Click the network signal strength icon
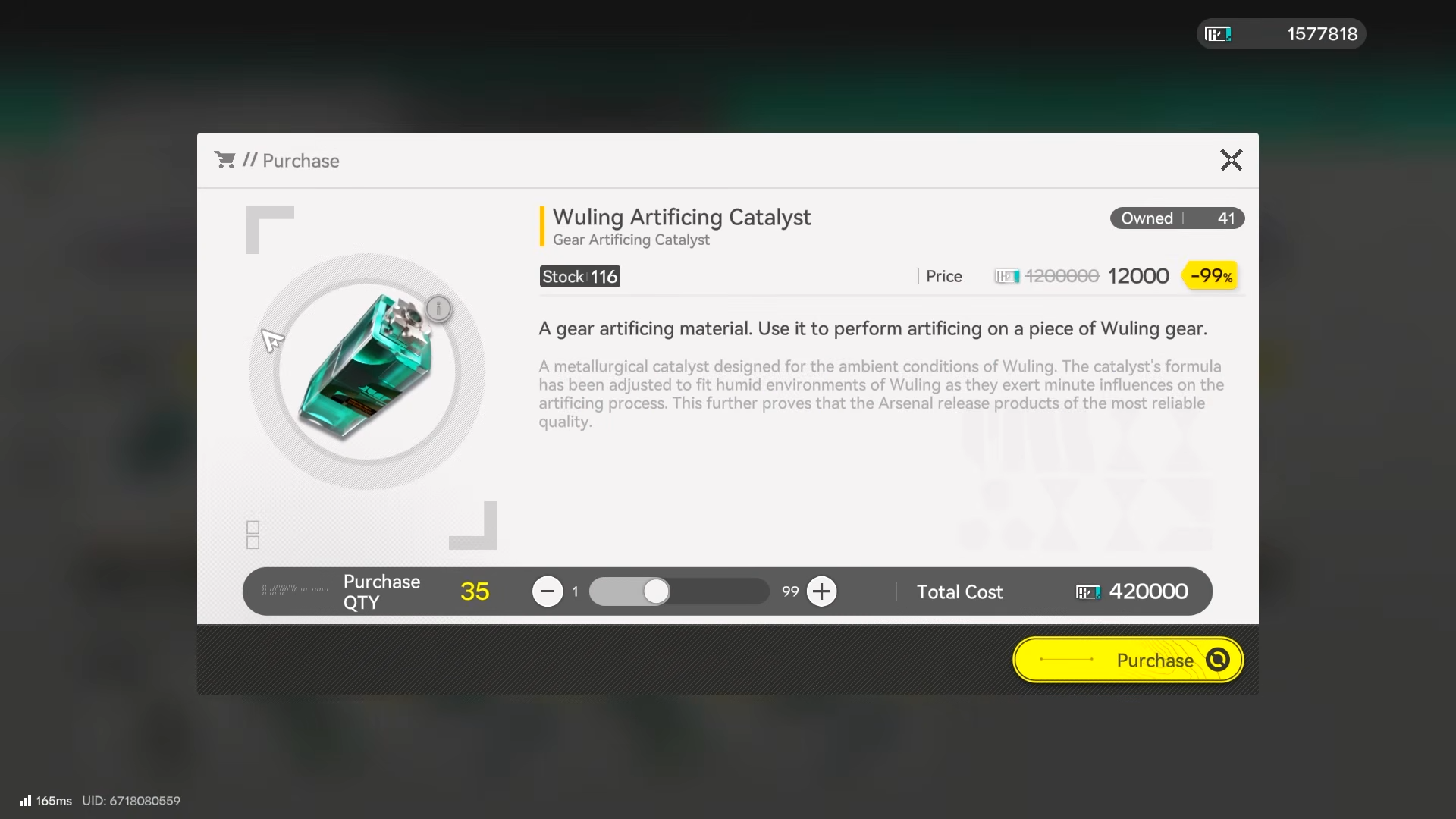 [26, 801]
